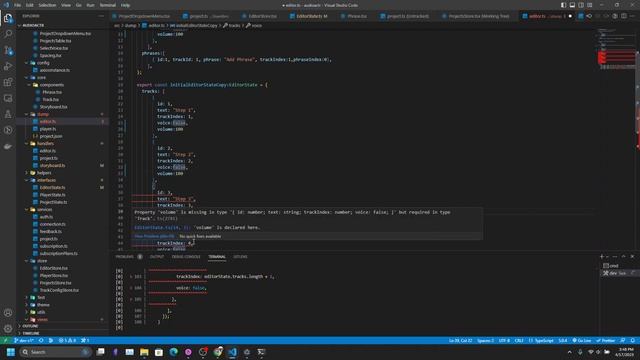Click the editor minimap
This screenshot has height=360, width=640.
coord(616,49)
